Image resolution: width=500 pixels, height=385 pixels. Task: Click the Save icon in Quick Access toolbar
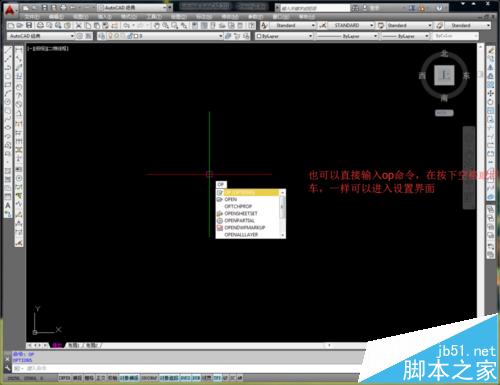(45, 7)
